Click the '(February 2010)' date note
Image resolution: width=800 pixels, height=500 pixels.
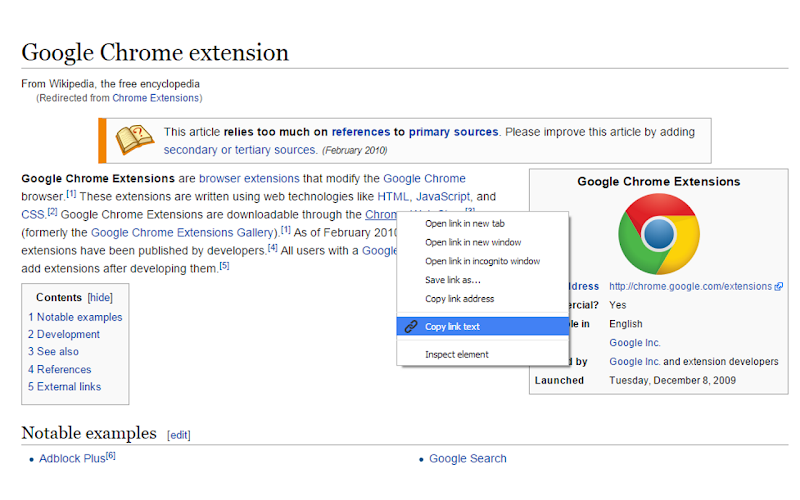pyautogui.click(x=355, y=151)
